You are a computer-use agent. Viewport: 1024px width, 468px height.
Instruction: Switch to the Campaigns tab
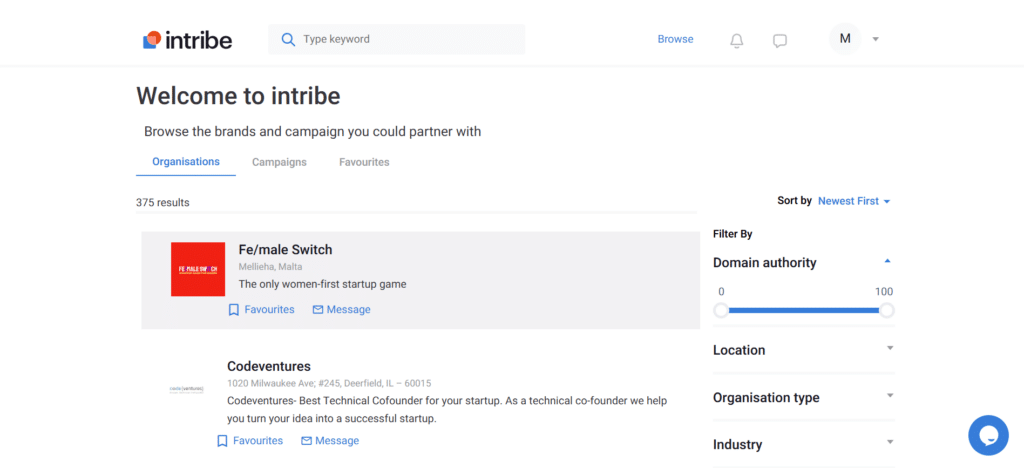click(280, 163)
